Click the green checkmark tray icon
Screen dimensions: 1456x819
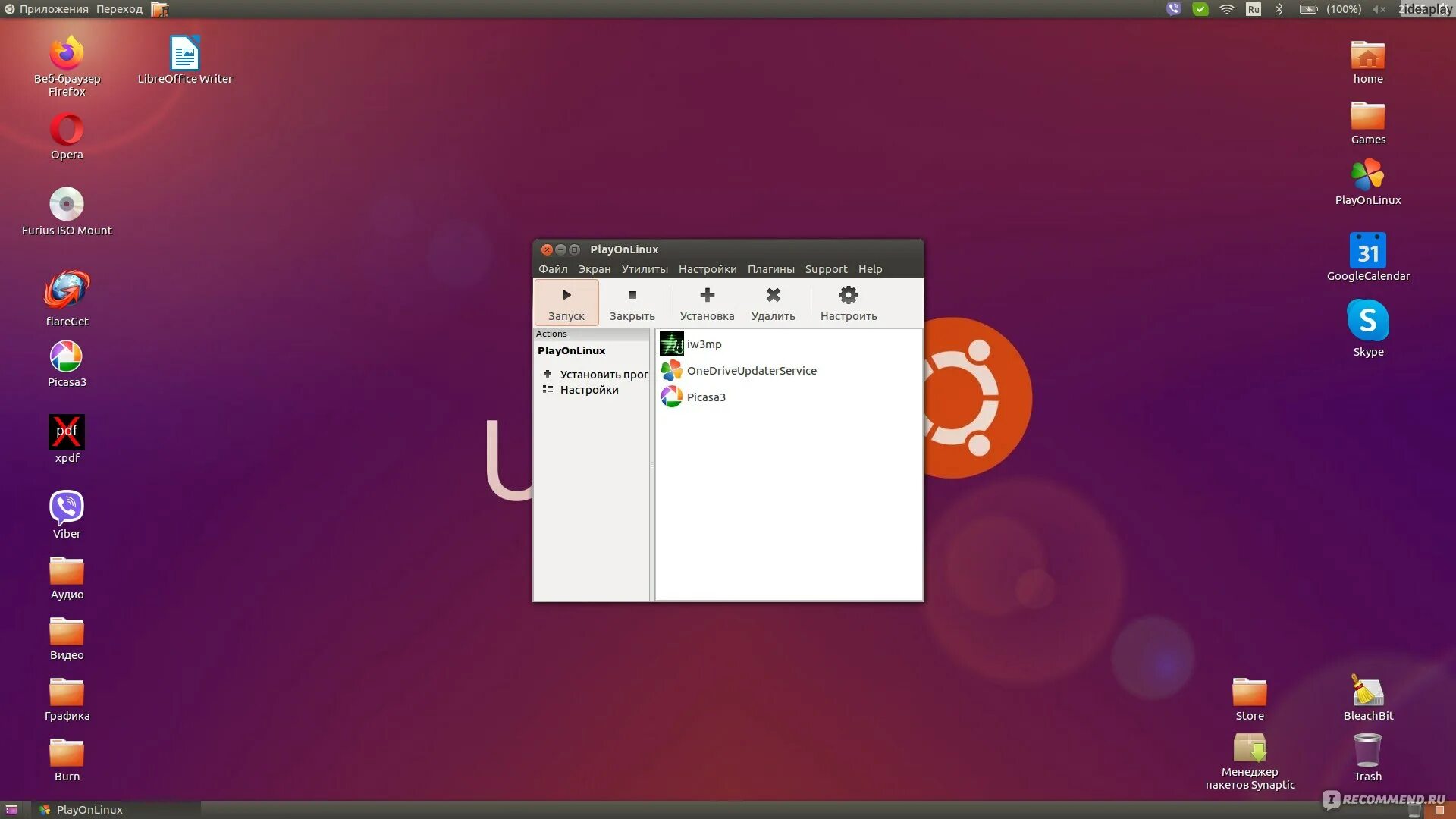[1200, 9]
